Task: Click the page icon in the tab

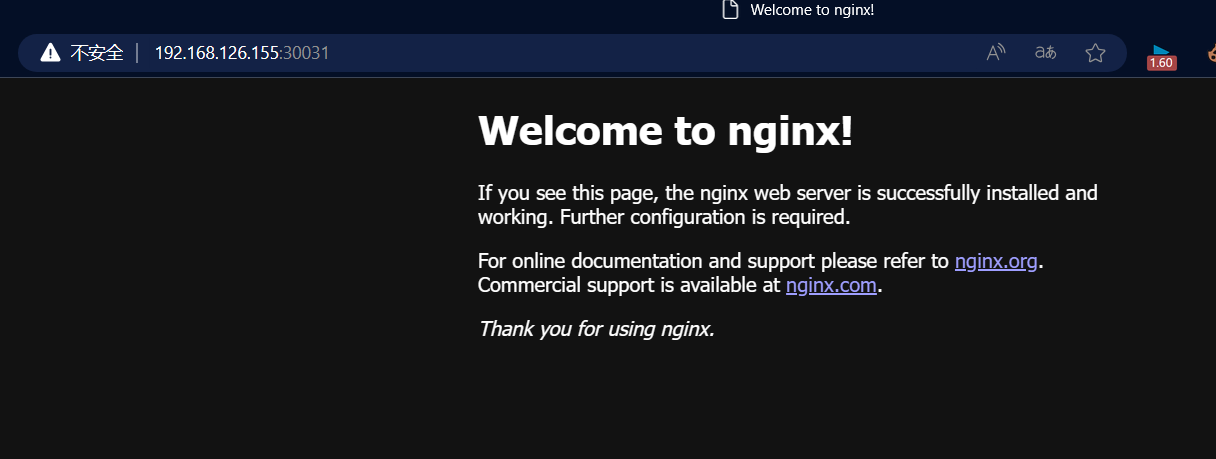Action: pyautogui.click(x=730, y=10)
